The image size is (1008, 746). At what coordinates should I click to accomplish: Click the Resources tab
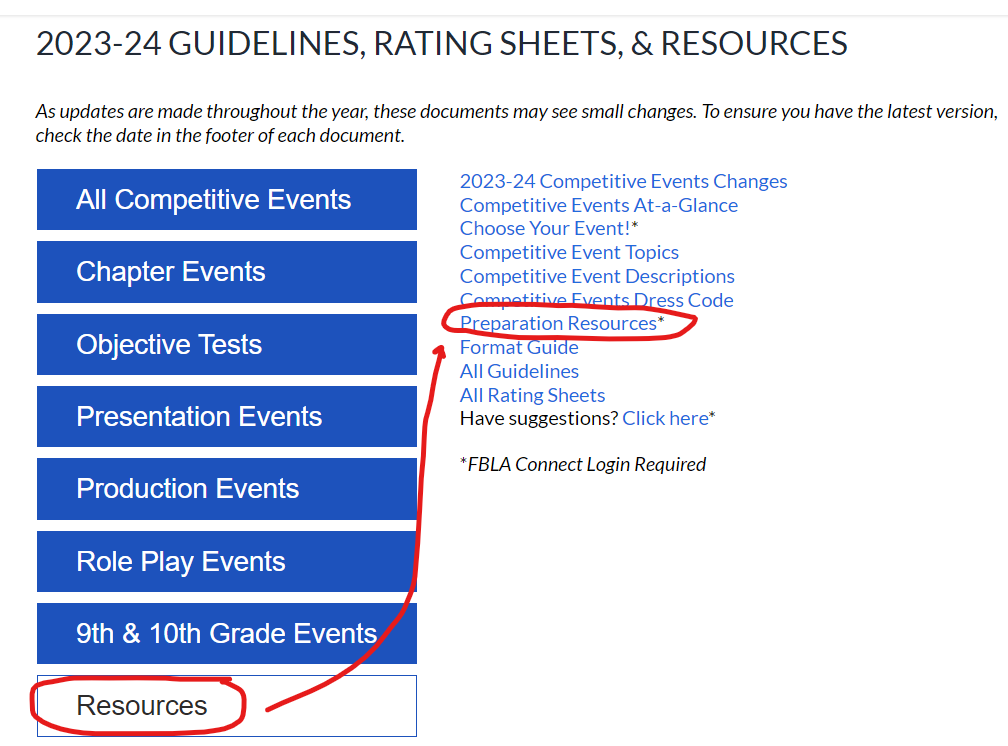coord(226,706)
